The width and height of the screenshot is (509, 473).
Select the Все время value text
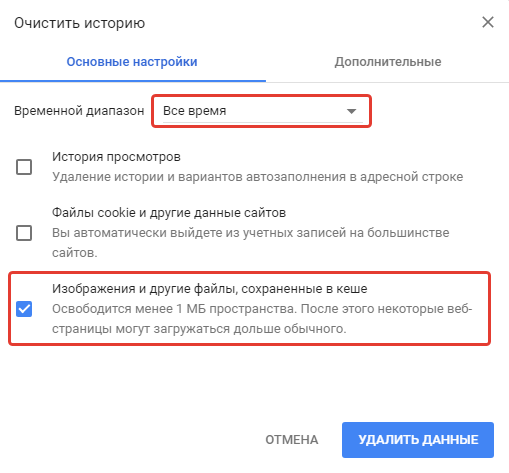pyautogui.click(x=194, y=111)
